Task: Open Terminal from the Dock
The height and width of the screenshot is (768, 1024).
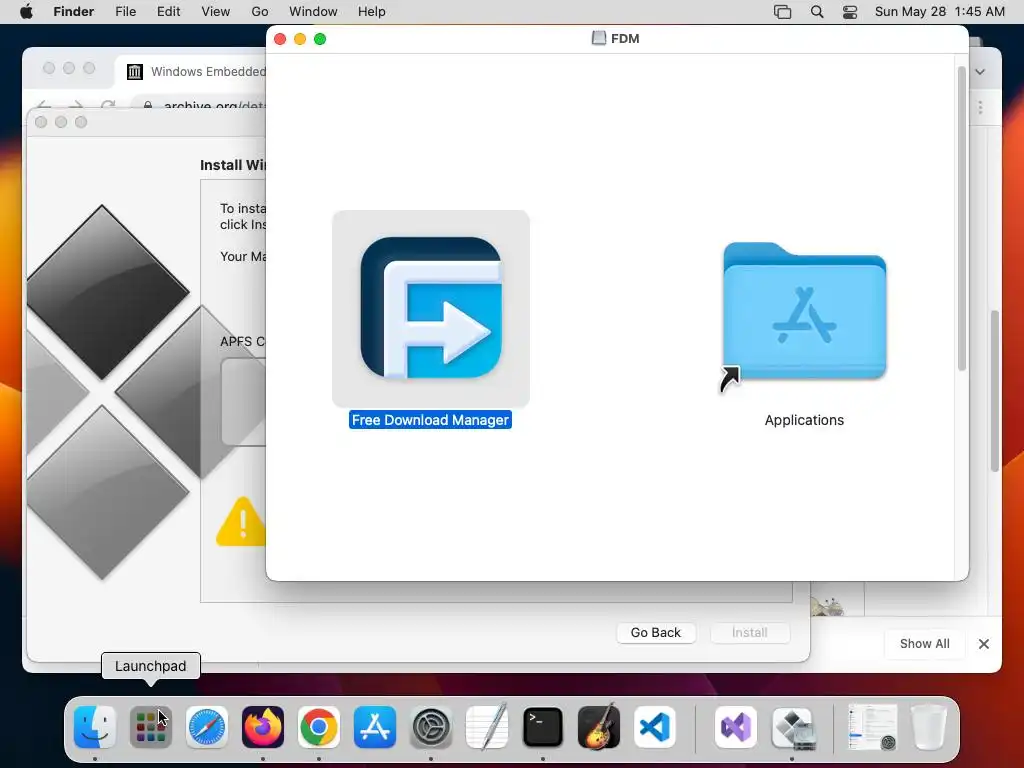Action: [543, 727]
